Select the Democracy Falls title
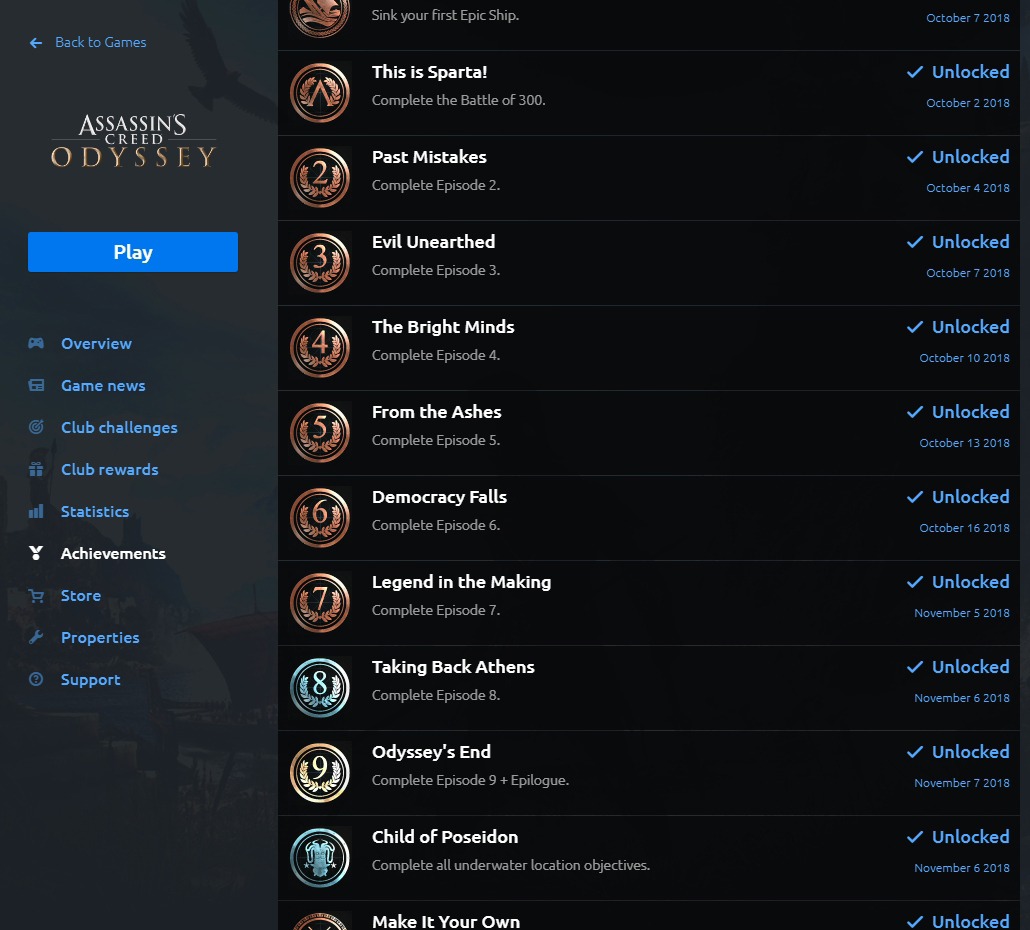 coord(439,497)
